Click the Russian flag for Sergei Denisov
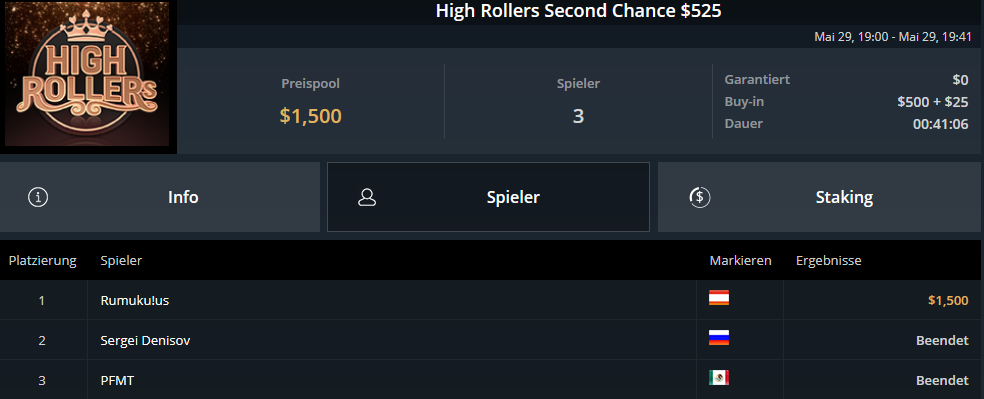Screen dimensions: 984x399 (719, 338)
